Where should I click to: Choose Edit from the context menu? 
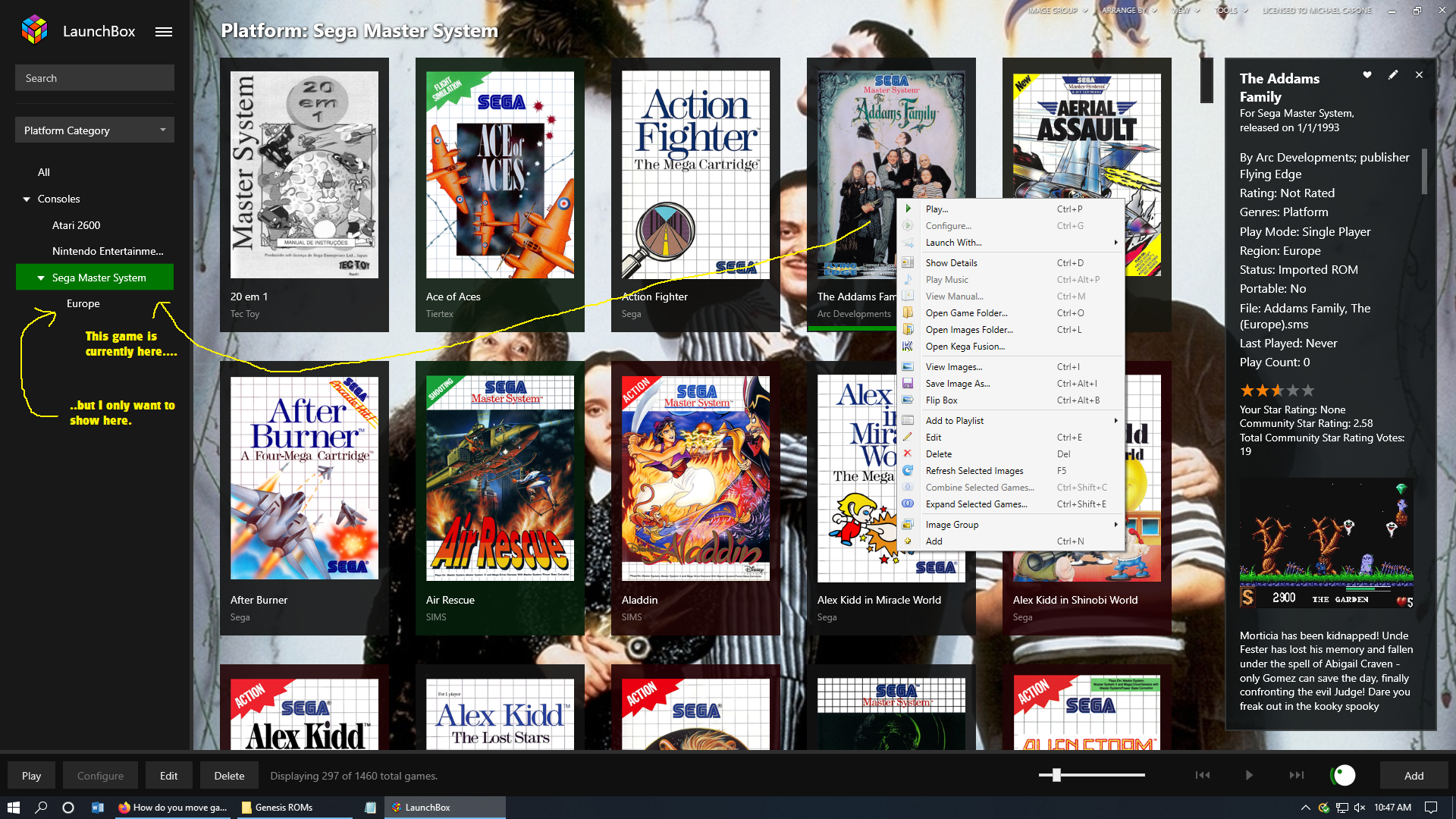tap(1010, 437)
